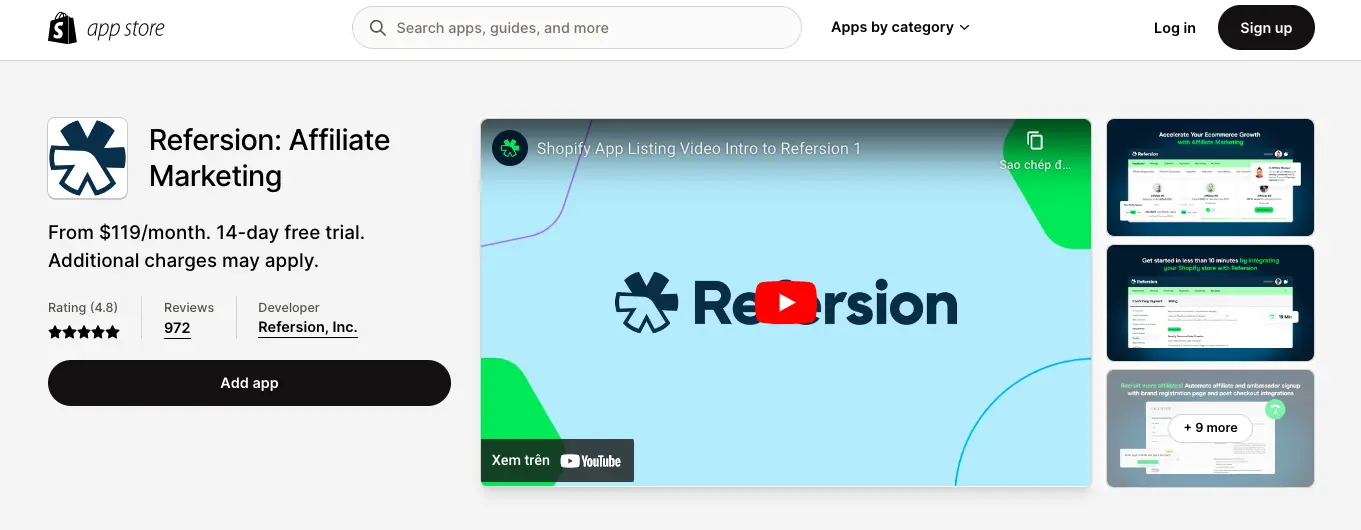This screenshot has width=1361, height=530.
Task: Open the video title link
Action: point(698,148)
